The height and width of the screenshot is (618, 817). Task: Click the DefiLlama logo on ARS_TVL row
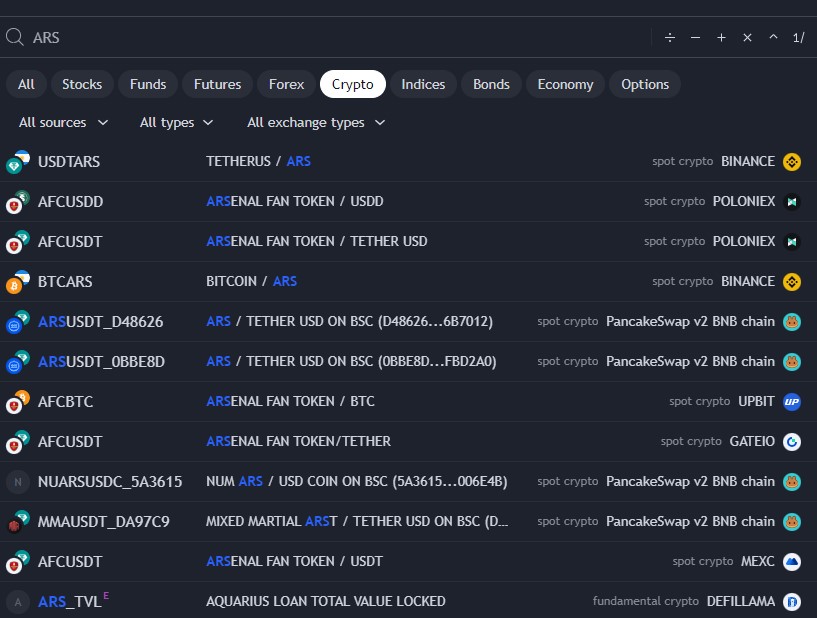click(792, 601)
